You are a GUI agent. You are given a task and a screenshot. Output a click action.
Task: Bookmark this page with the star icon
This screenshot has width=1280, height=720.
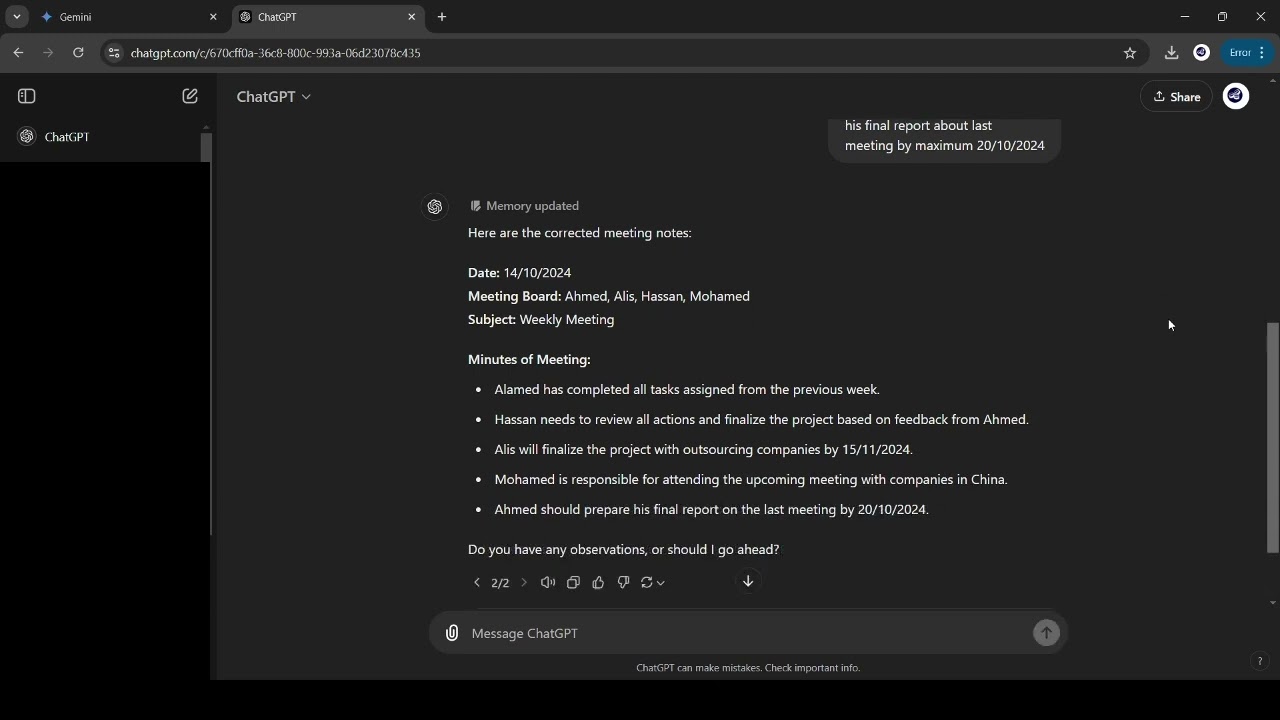click(1130, 53)
